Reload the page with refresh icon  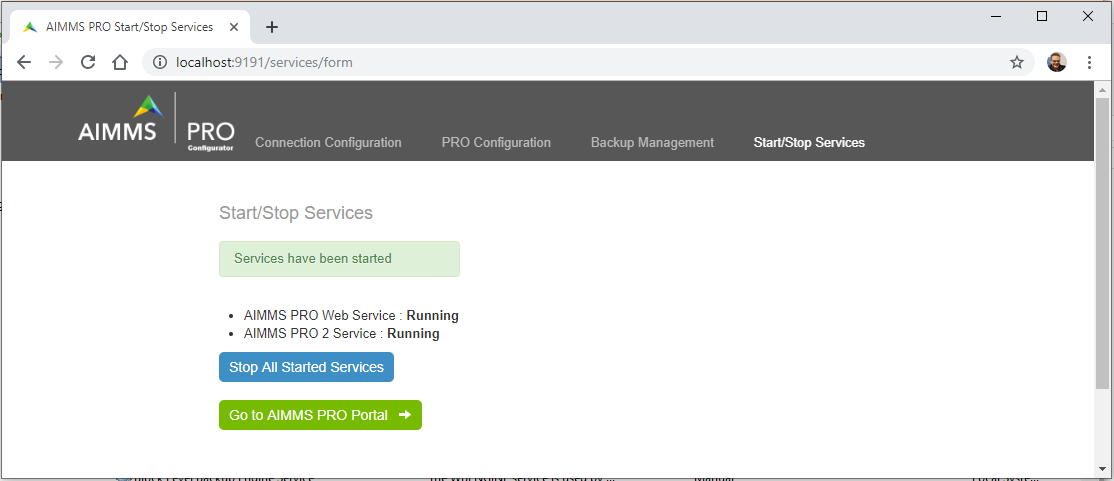point(88,63)
